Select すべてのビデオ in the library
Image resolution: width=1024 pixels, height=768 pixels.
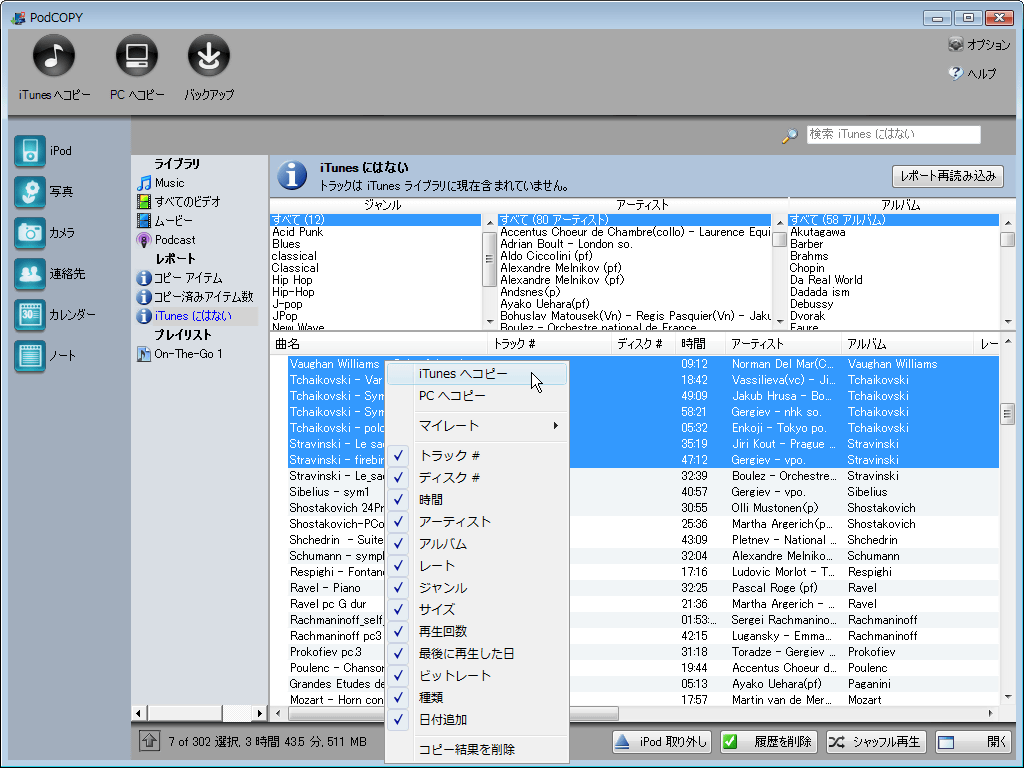coord(187,202)
